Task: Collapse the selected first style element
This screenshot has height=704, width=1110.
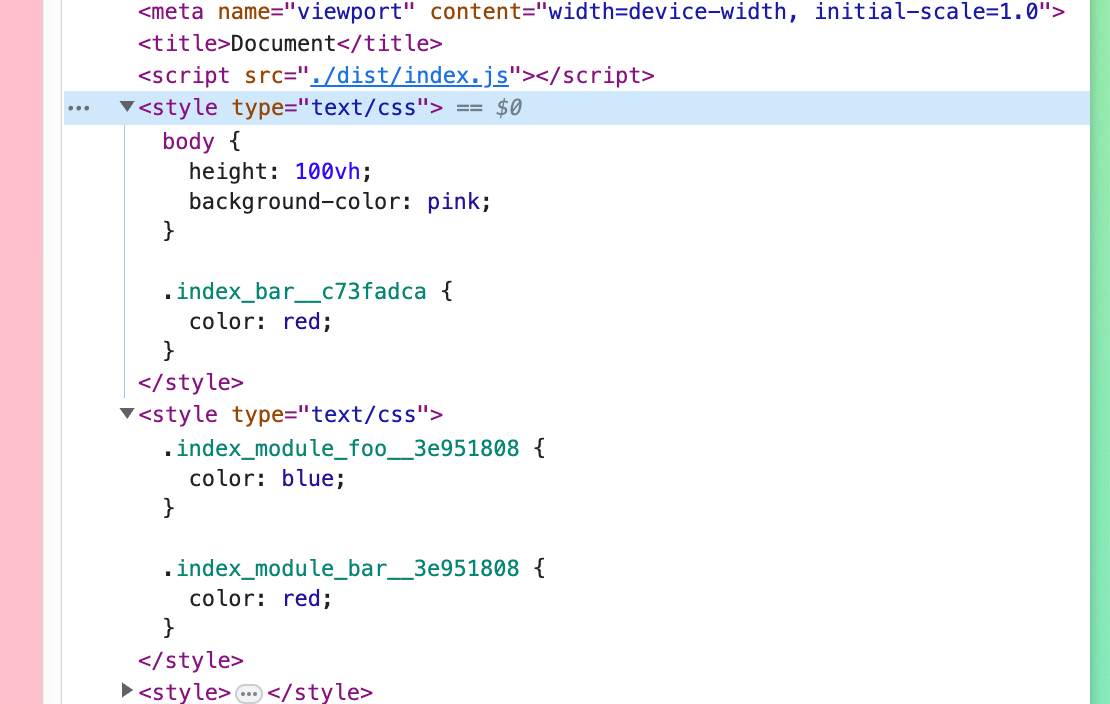Action: click(126, 107)
